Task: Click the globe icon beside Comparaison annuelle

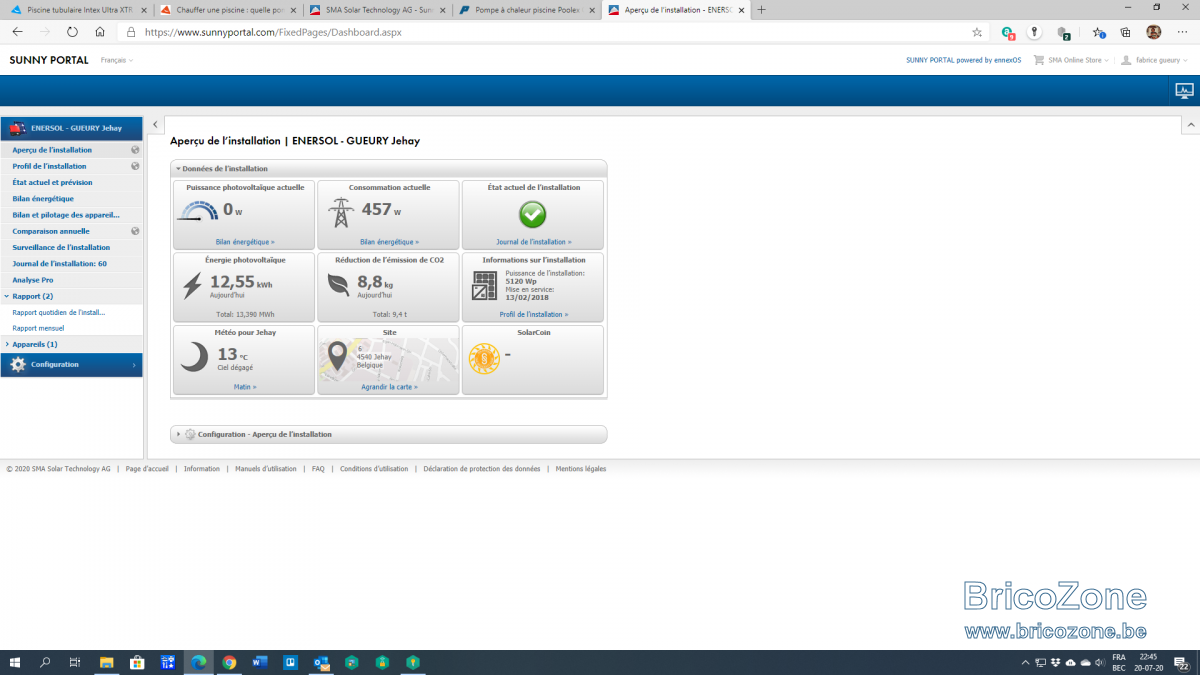Action: point(135,231)
